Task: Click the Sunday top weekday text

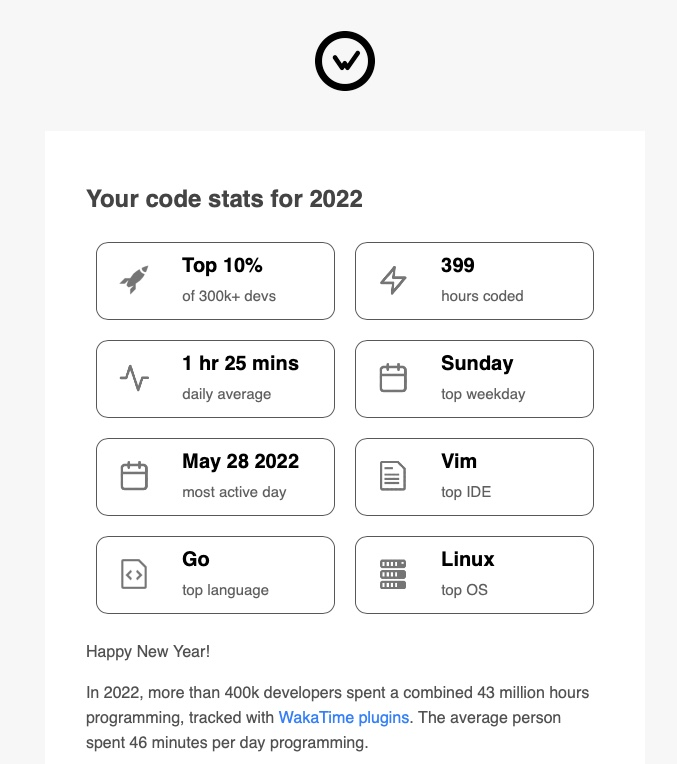Action: (x=477, y=364)
